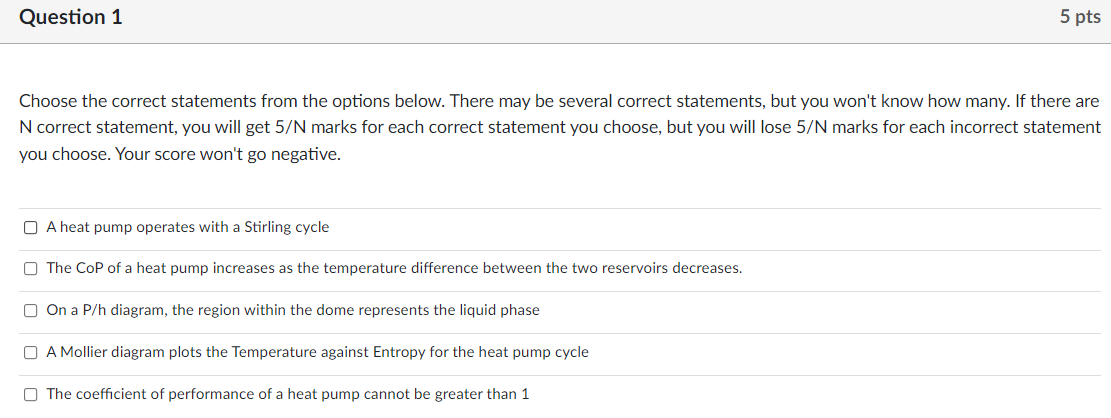Click the 'coefficient of performance' option text
The height and width of the screenshot is (418, 1111).
[288, 394]
